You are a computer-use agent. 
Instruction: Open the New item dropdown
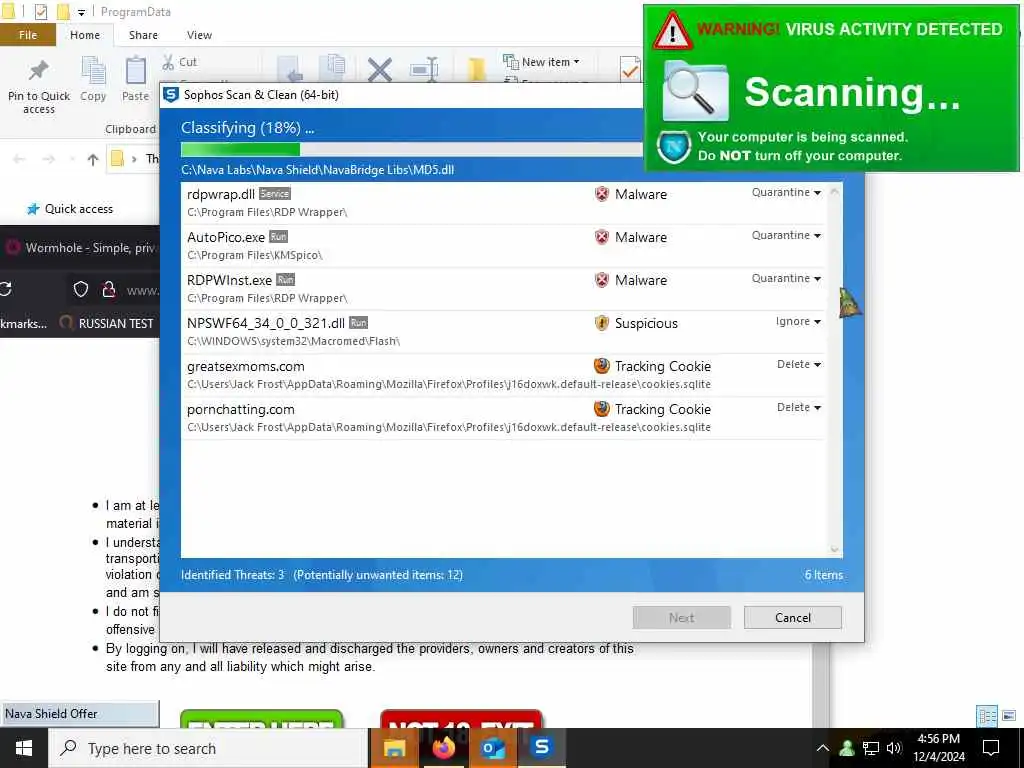click(541, 61)
